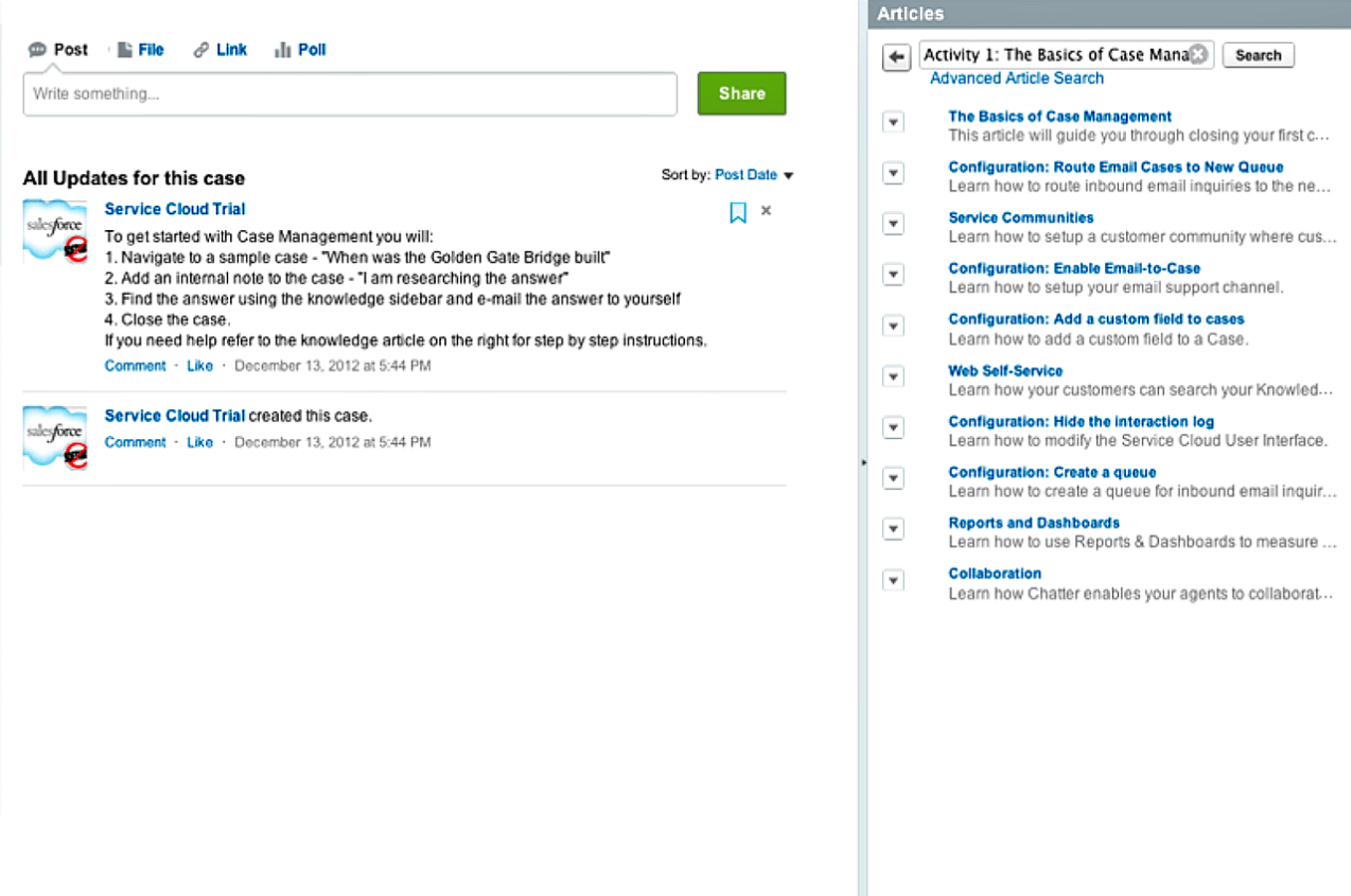1351x896 pixels.
Task: Click the back arrow in Articles panel
Action: pyautogui.click(x=896, y=57)
